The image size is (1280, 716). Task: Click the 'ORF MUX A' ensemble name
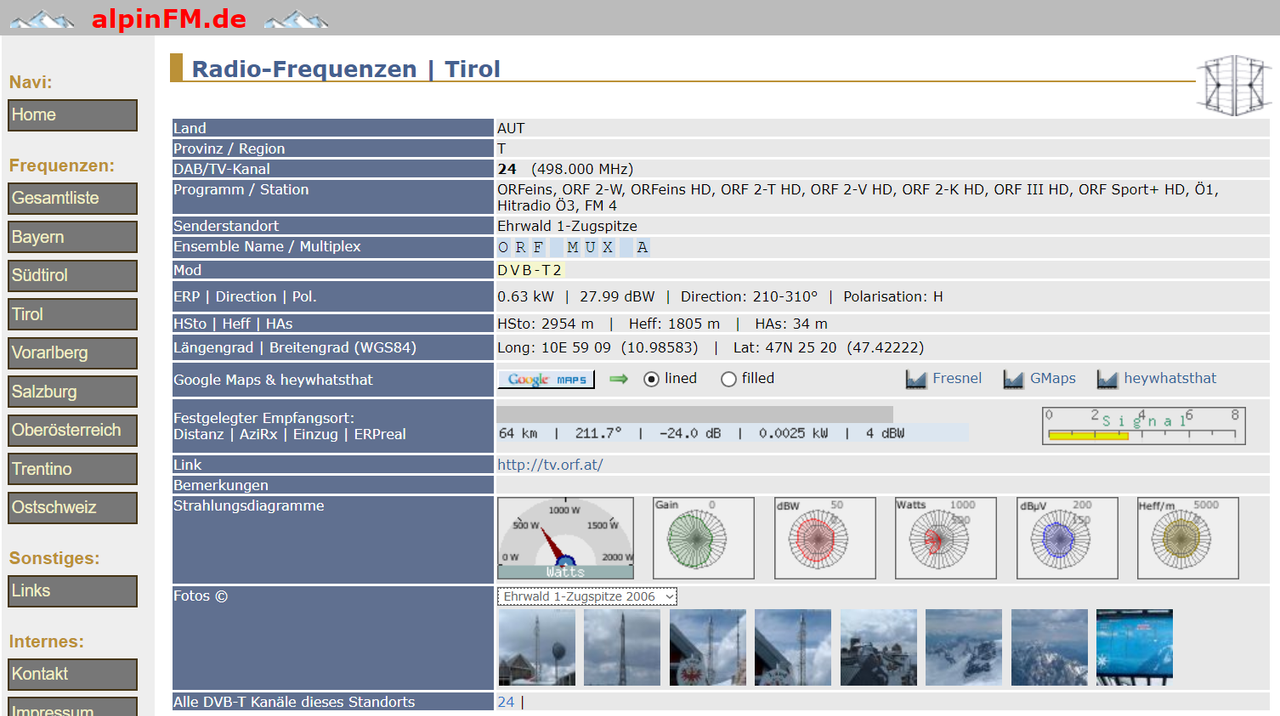tap(574, 247)
